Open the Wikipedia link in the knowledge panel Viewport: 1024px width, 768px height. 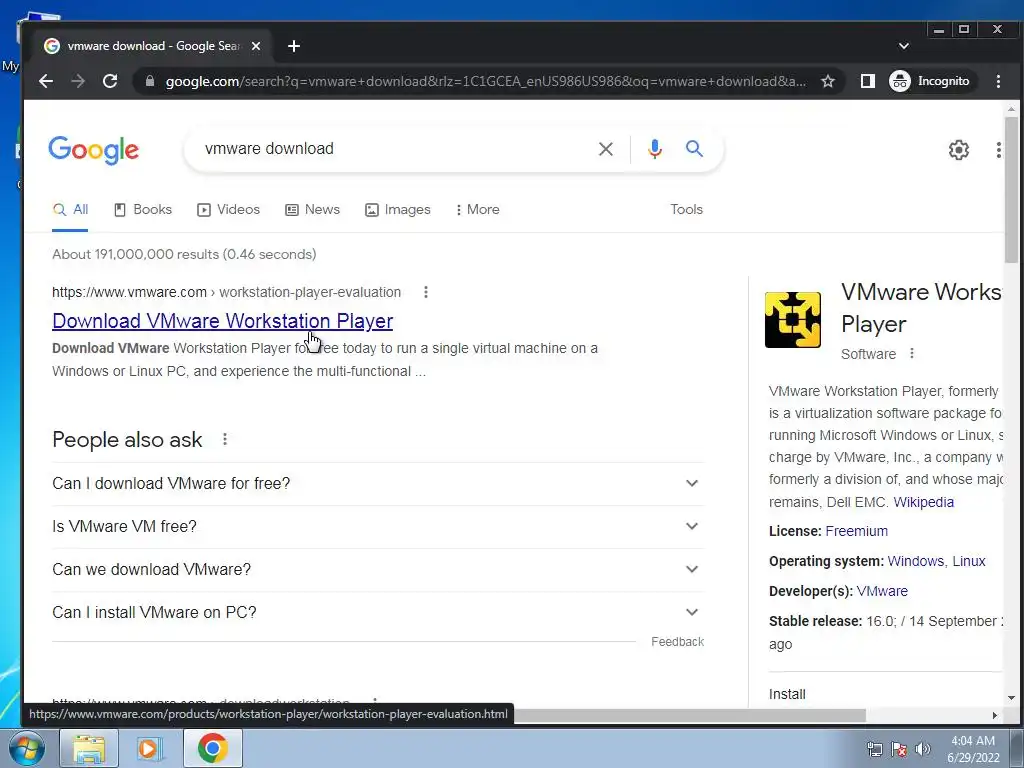pyautogui.click(x=923, y=502)
